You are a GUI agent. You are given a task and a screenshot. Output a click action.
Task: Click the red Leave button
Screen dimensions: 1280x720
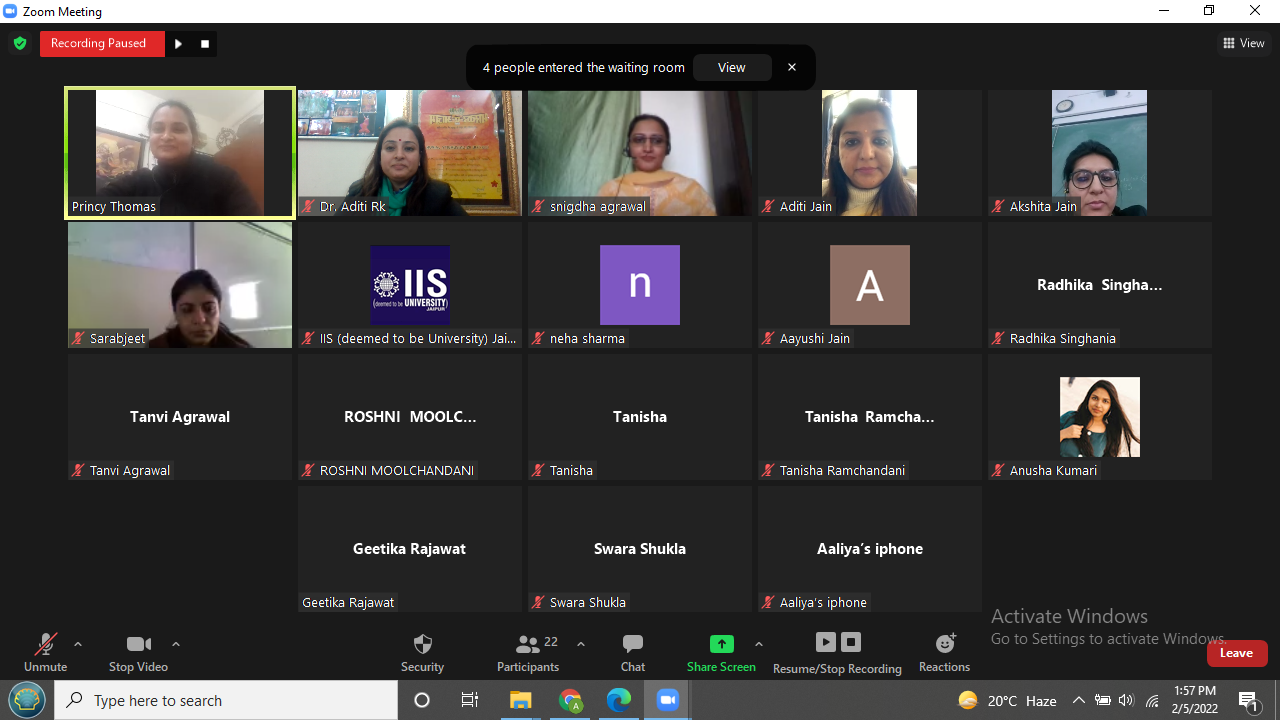pos(1236,653)
